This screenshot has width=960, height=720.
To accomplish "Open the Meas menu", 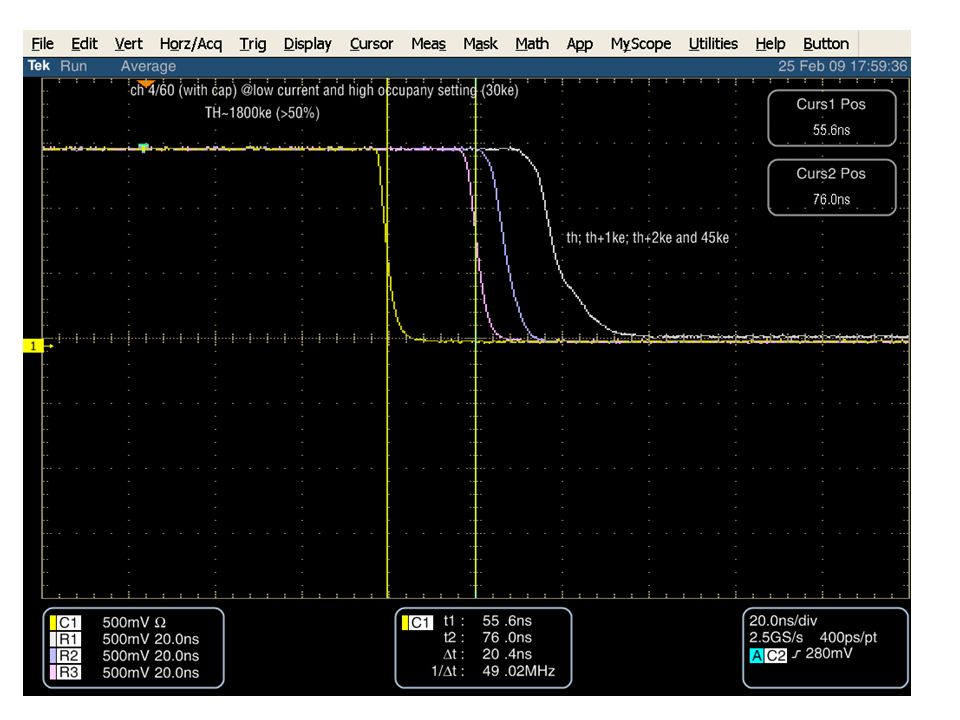I will click(428, 44).
